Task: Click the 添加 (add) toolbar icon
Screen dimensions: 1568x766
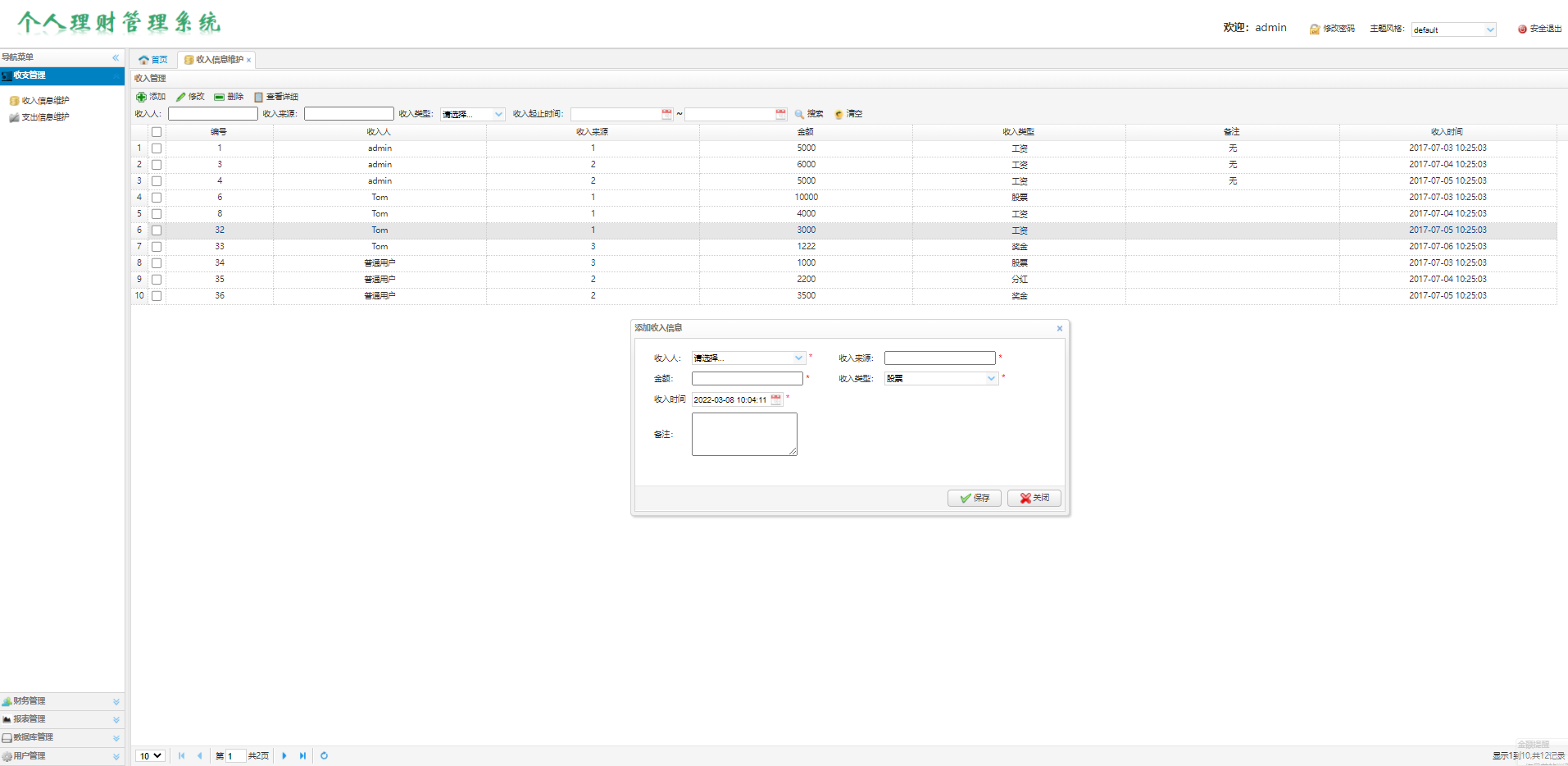Action: pos(141,97)
